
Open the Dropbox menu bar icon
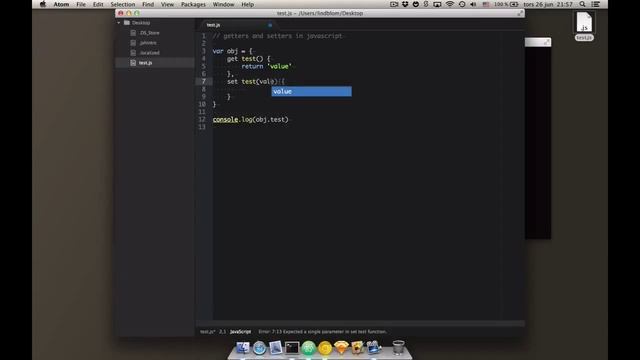pyautogui.click(x=405, y=4)
